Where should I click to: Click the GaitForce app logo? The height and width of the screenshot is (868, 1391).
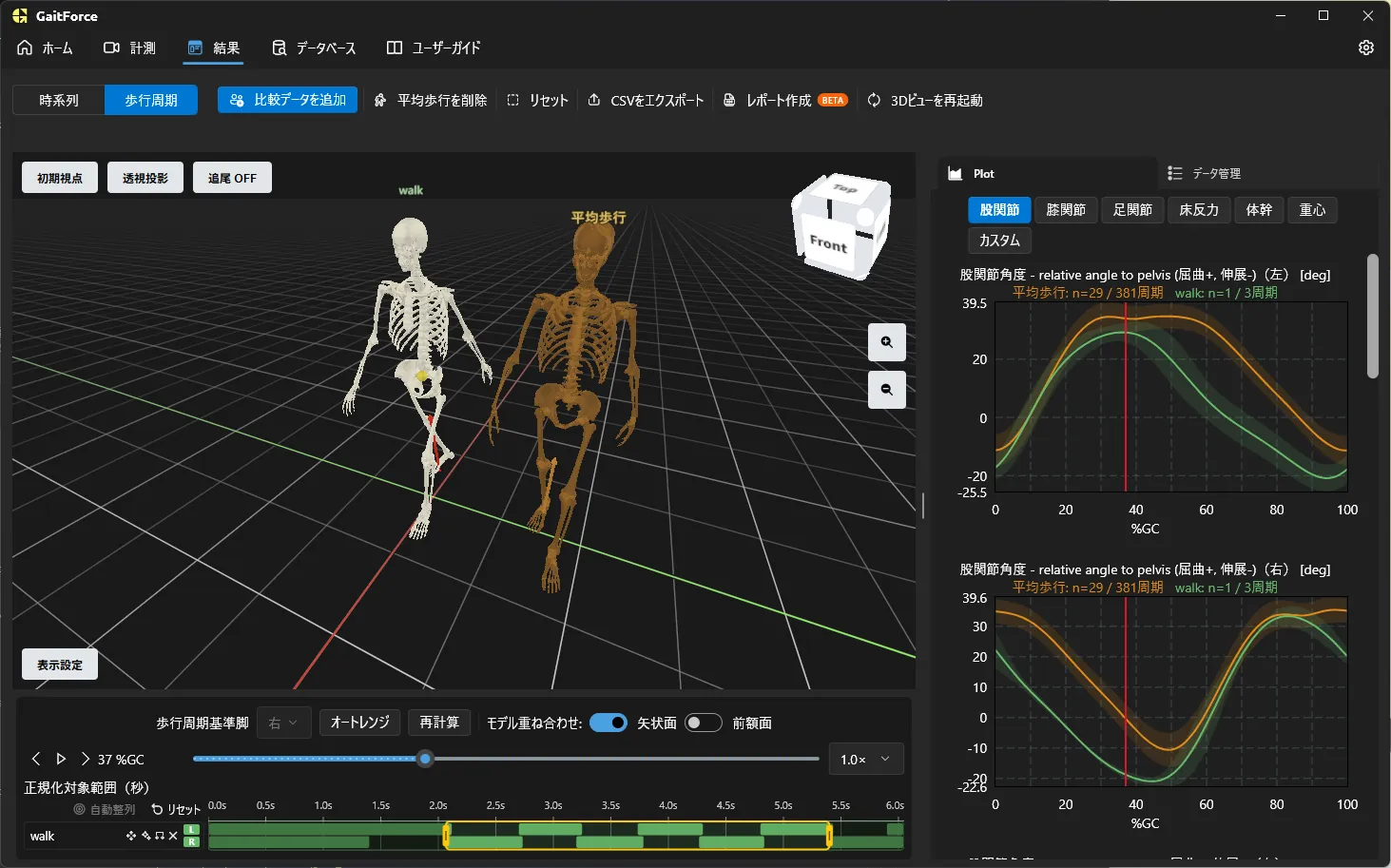pyautogui.click(x=20, y=16)
